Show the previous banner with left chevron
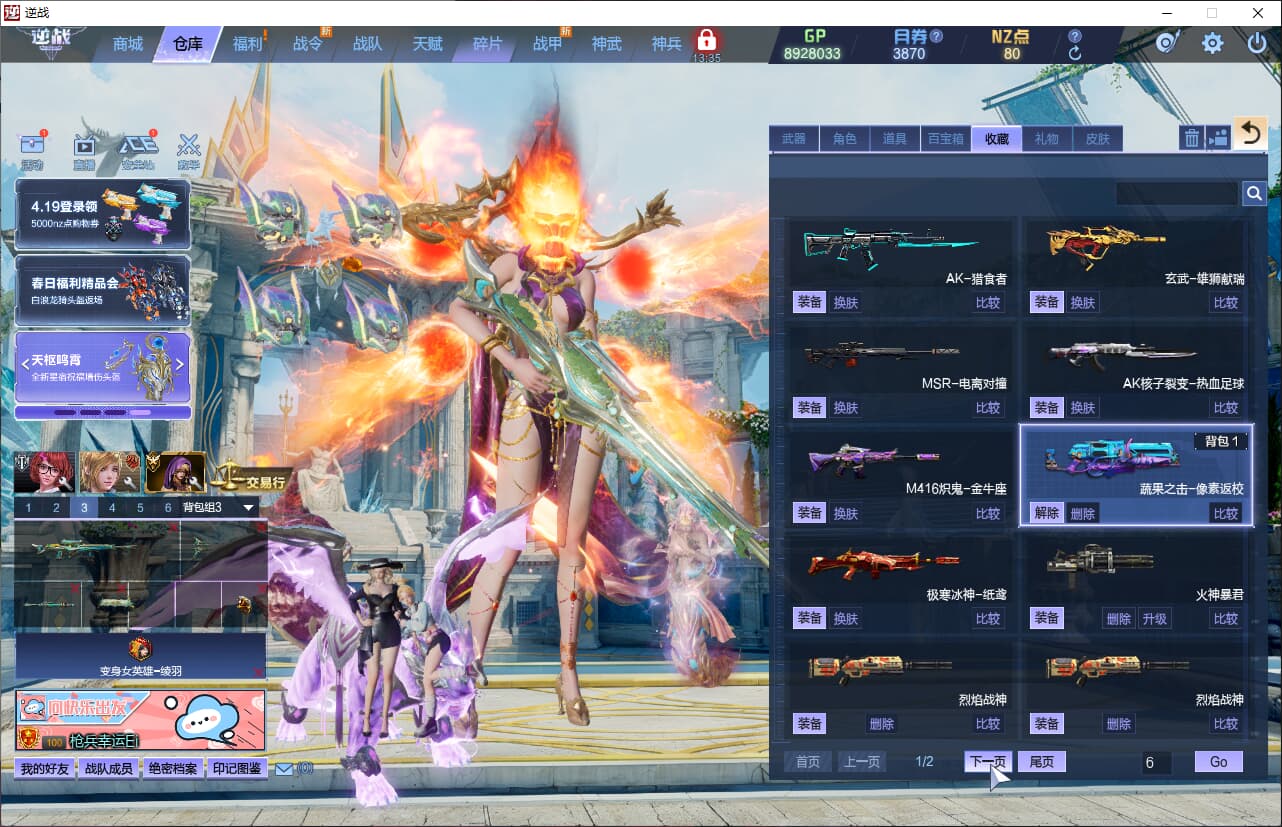Screen dimensions: 1282x827 (x=26, y=364)
